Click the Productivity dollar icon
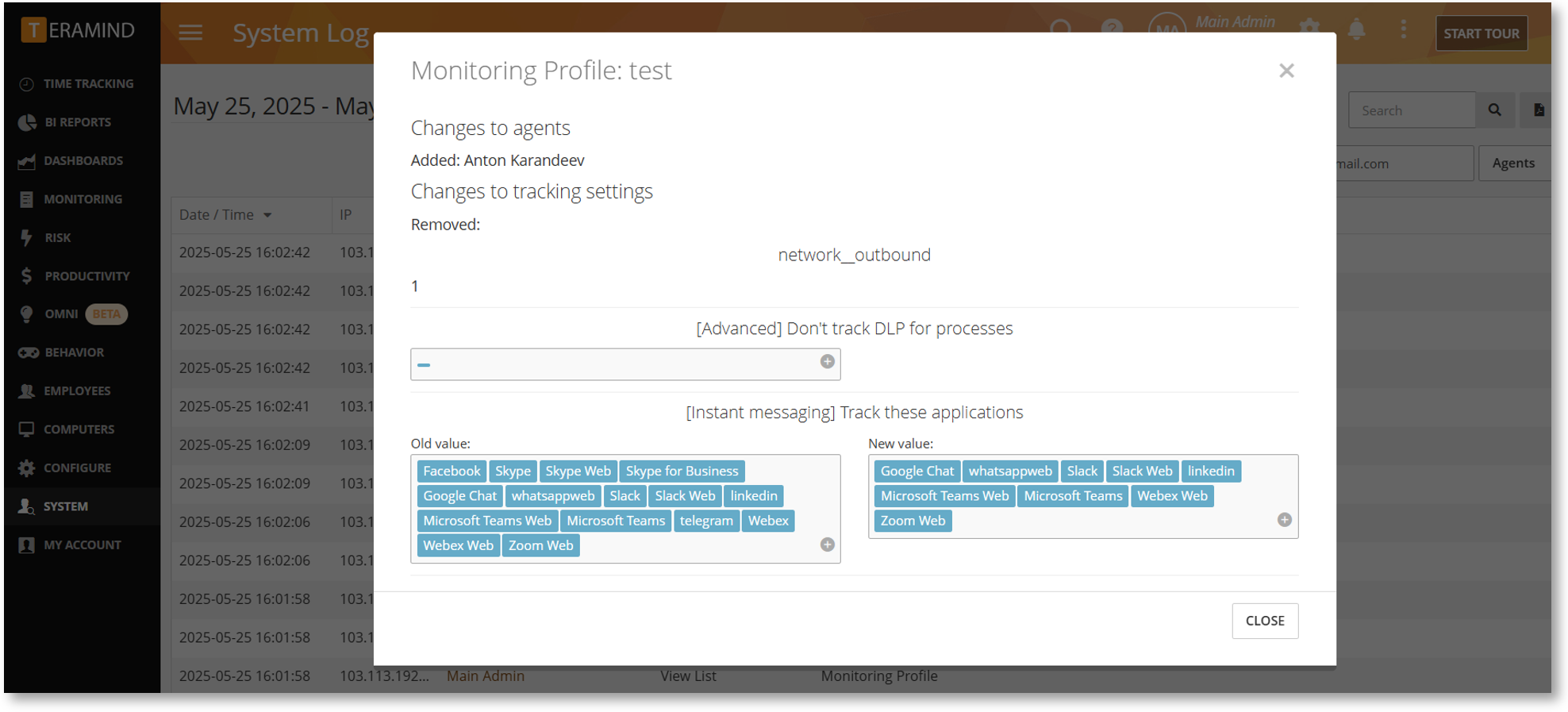 coord(26,275)
